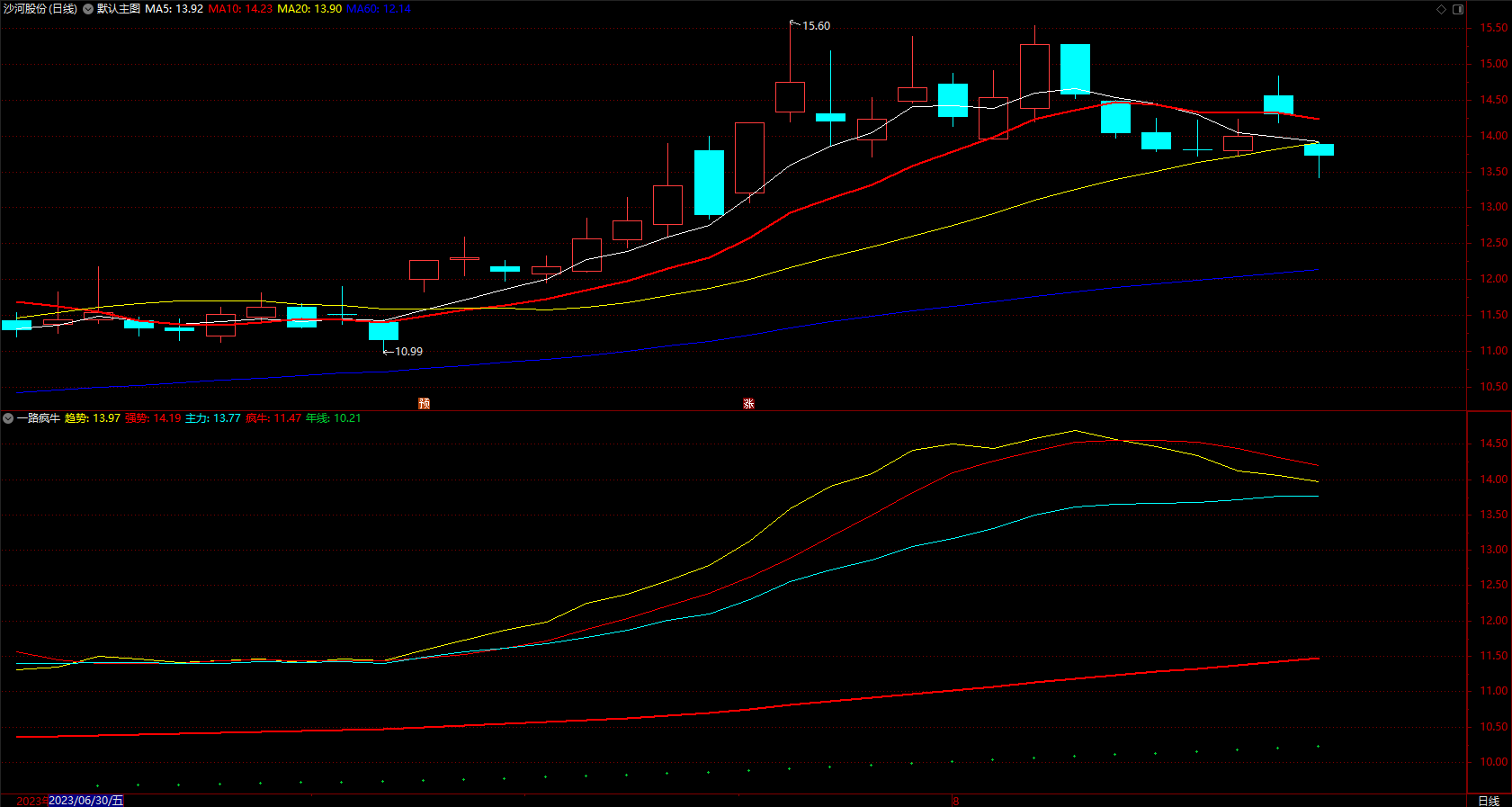Screen dimensions: 1512x807
Task: Select the 疯牛: 11.47 value label
Action: (273, 418)
